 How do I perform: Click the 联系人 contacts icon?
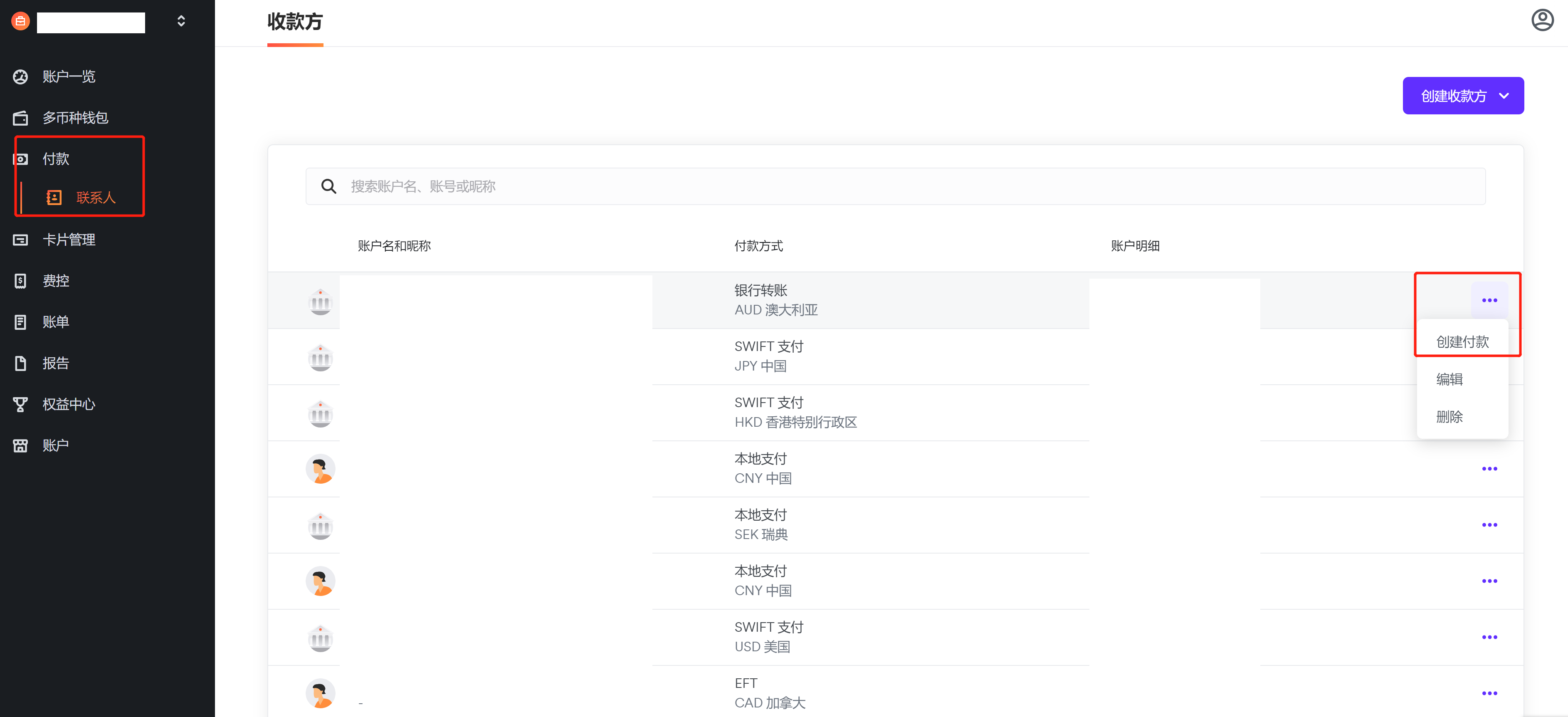(x=54, y=198)
